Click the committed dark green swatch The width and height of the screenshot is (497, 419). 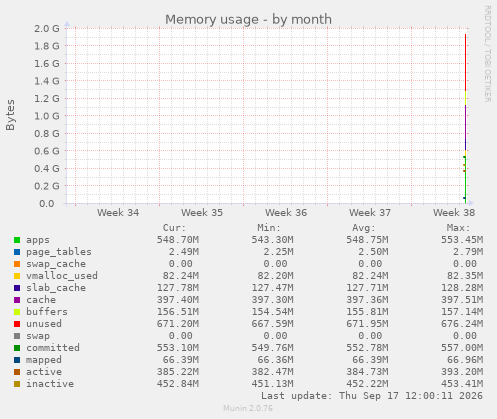click(17, 348)
